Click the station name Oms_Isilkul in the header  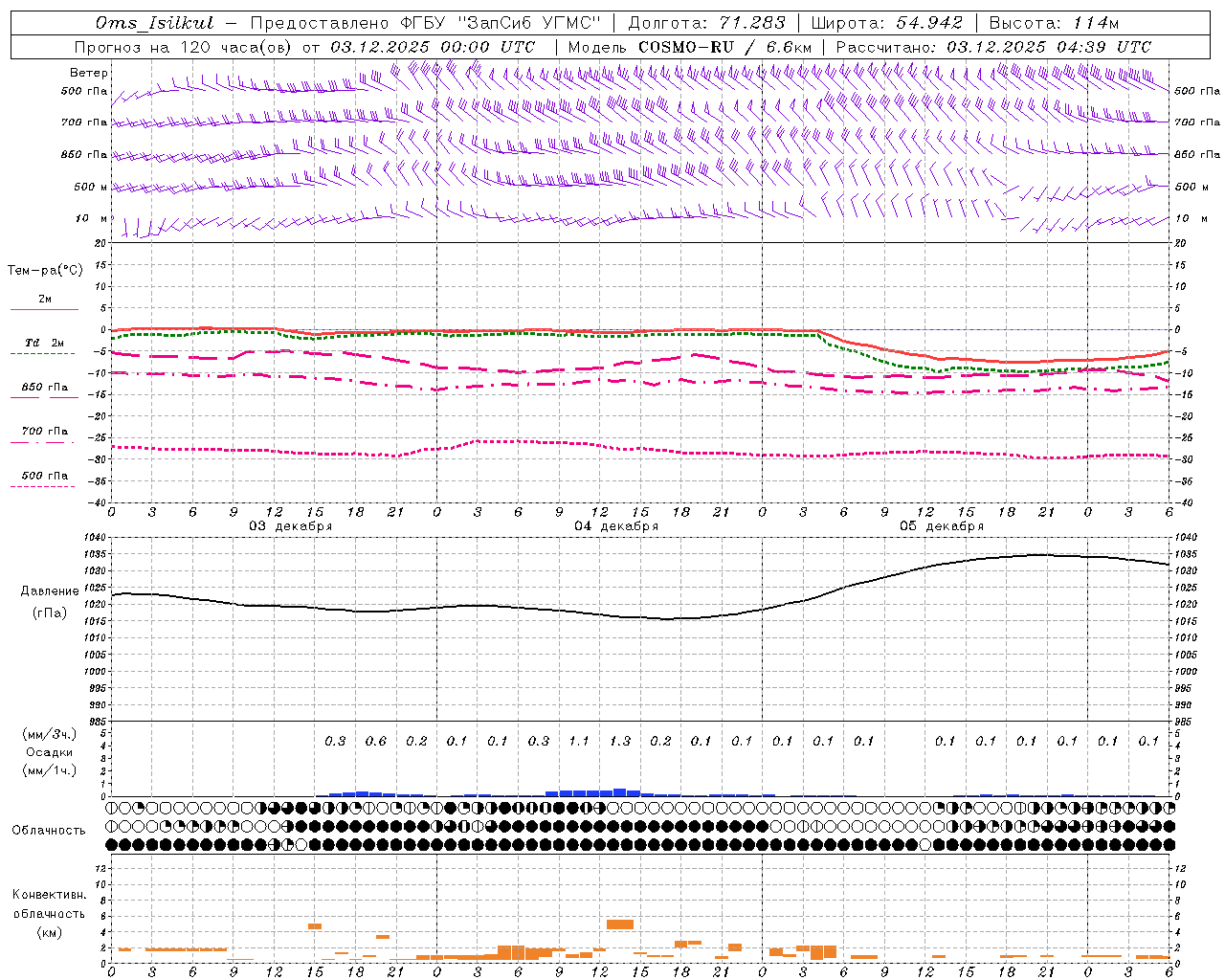(155, 23)
